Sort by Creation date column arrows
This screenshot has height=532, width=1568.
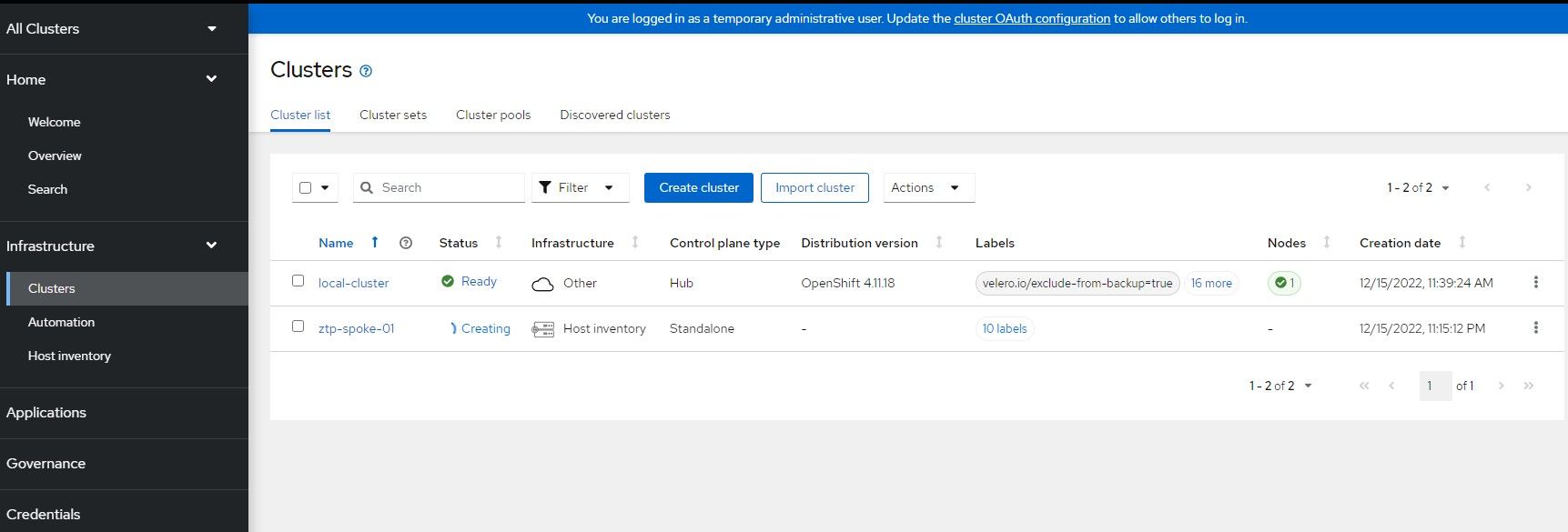click(x=1462, y=242)
